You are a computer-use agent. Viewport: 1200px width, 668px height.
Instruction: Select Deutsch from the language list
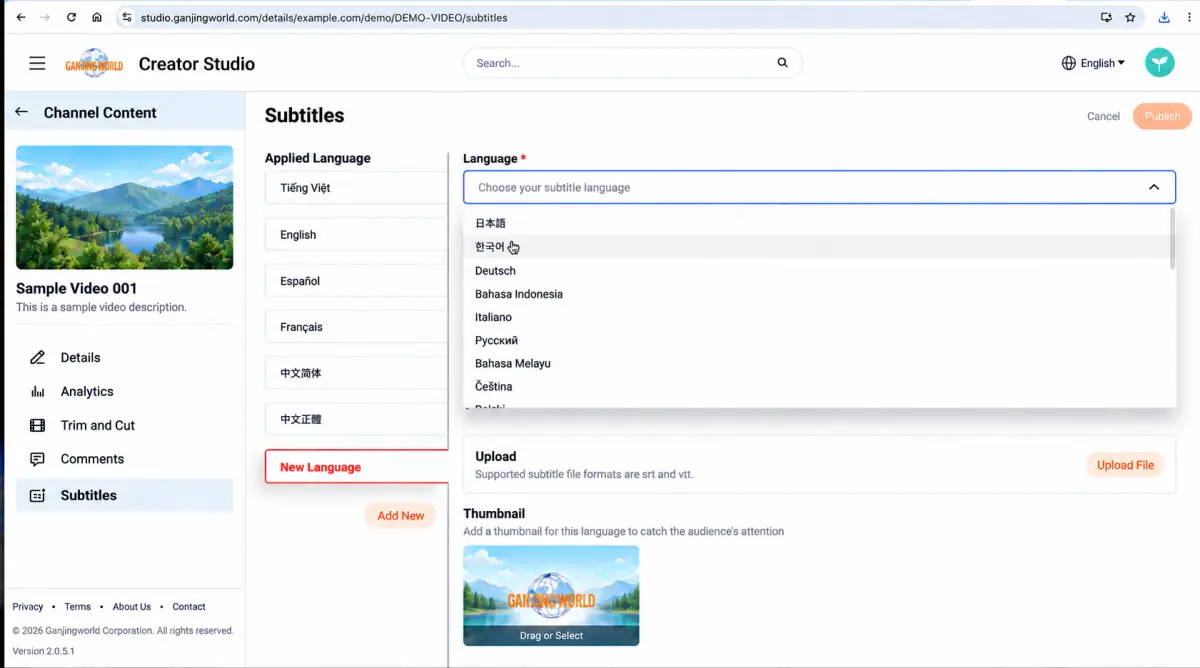click(x=815, y=271)
